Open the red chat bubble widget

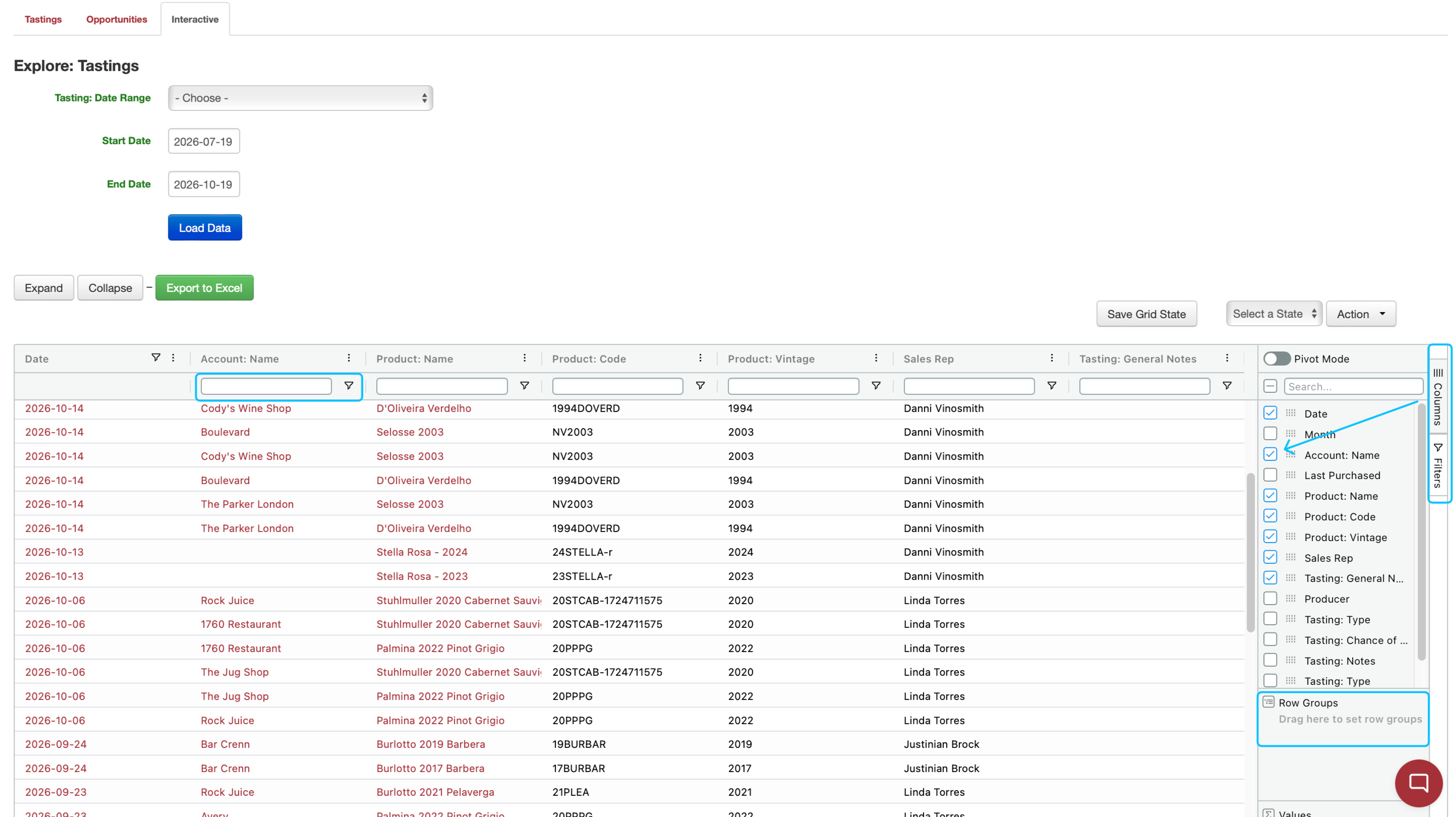1419,783
